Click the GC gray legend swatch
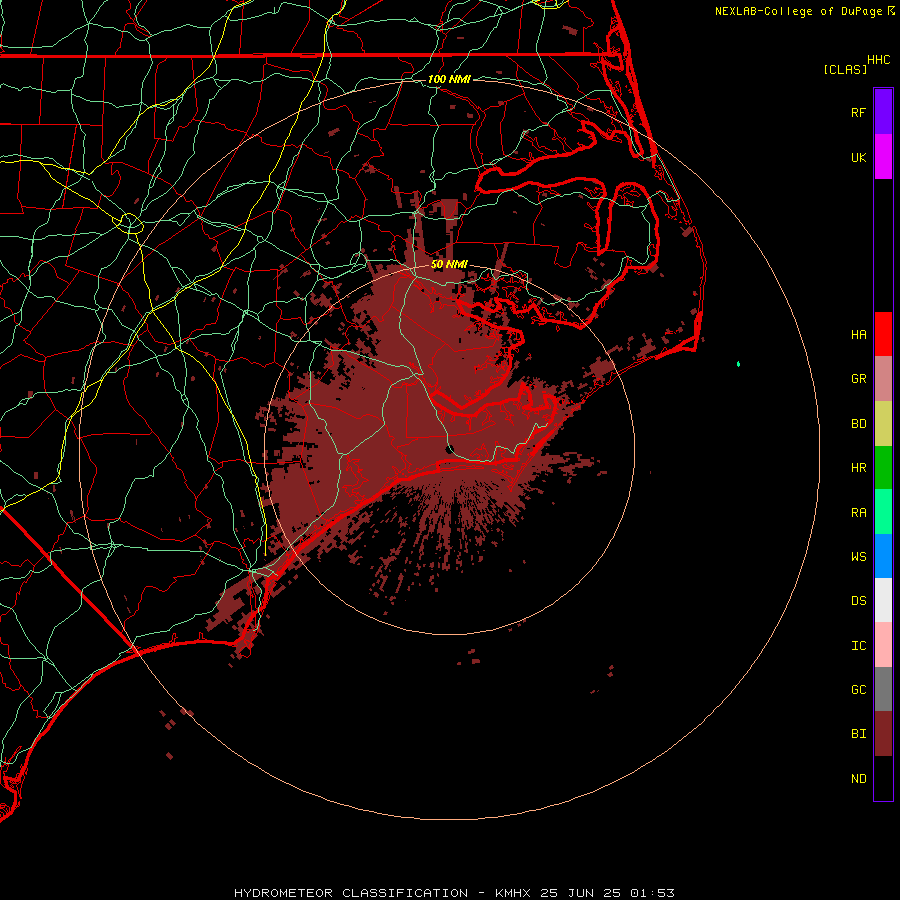 (883, 689)
